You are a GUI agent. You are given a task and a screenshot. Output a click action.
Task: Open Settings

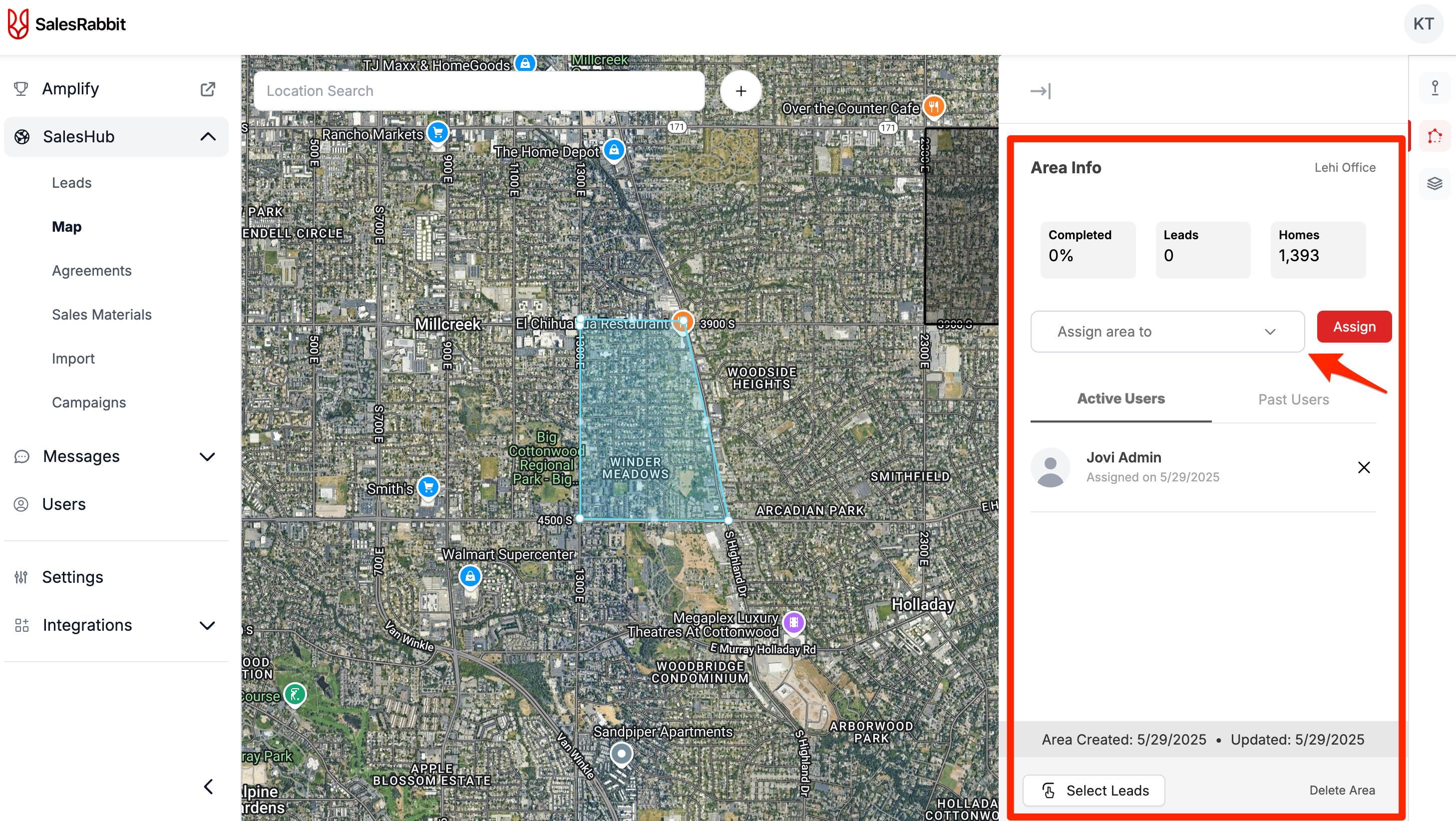72,577
